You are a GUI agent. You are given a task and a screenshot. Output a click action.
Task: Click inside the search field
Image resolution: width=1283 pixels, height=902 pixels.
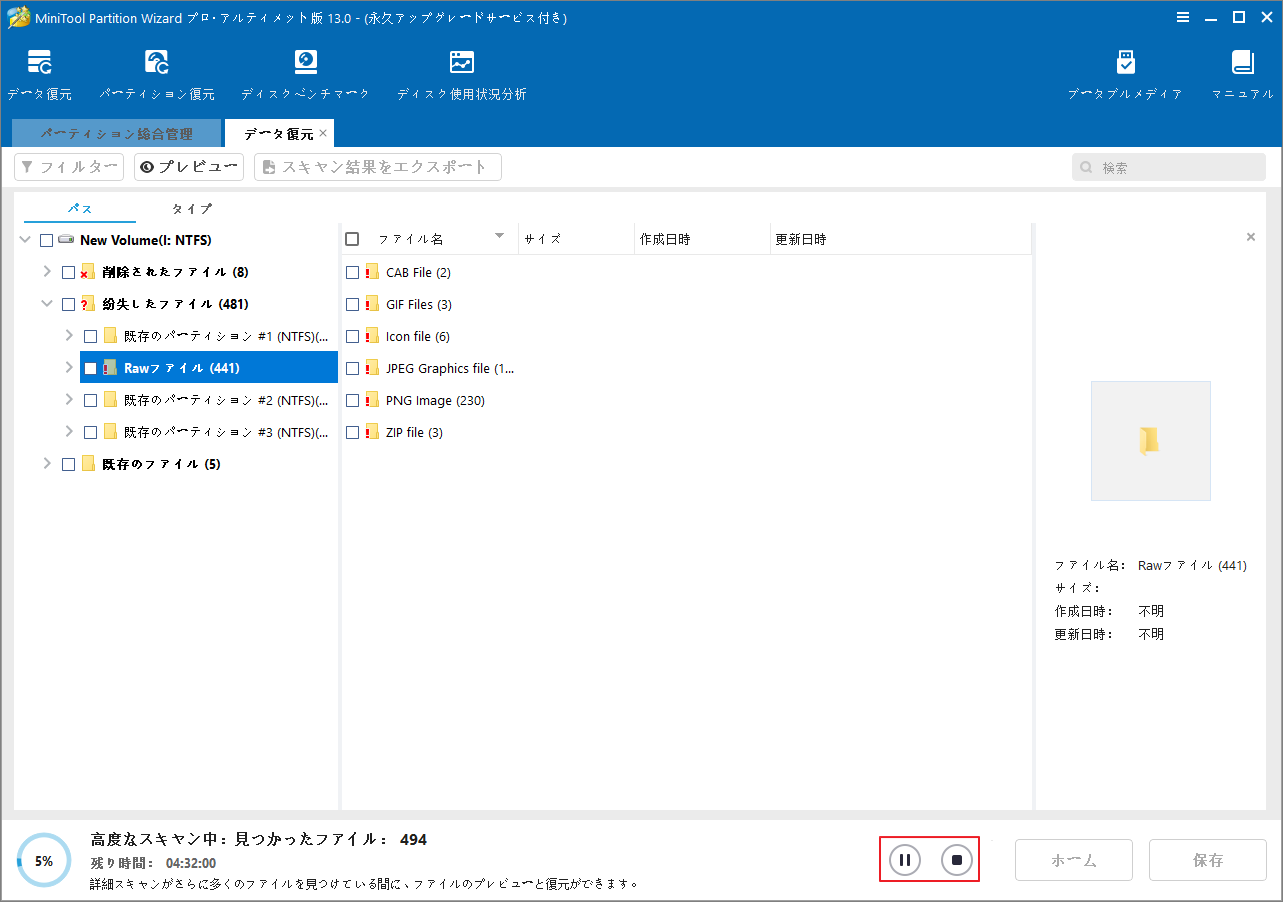pyautogui.click(x=1168, y=166)
